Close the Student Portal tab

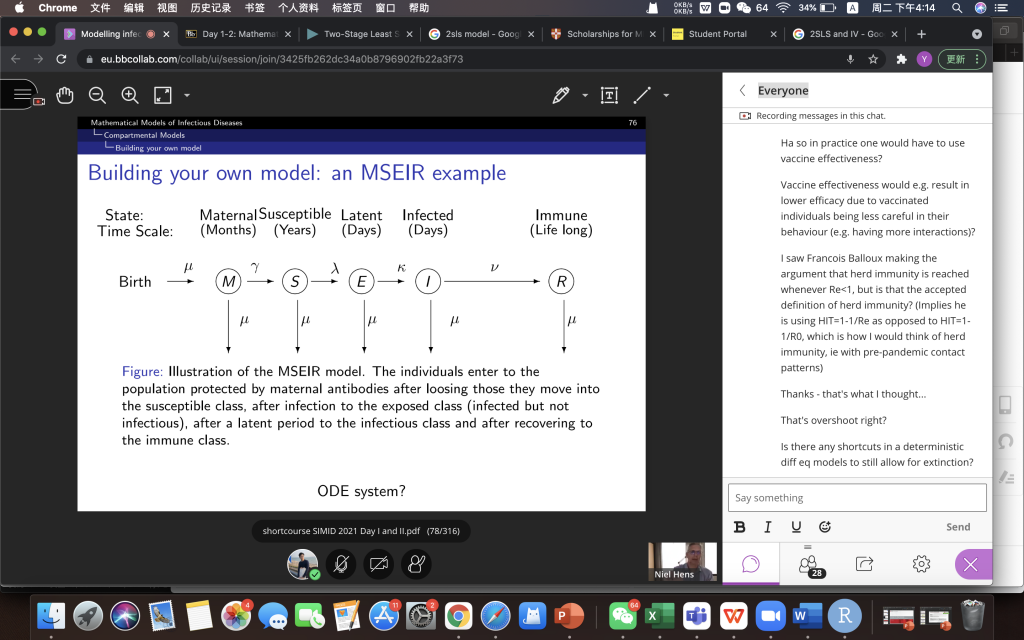click(x=773, y=34)
